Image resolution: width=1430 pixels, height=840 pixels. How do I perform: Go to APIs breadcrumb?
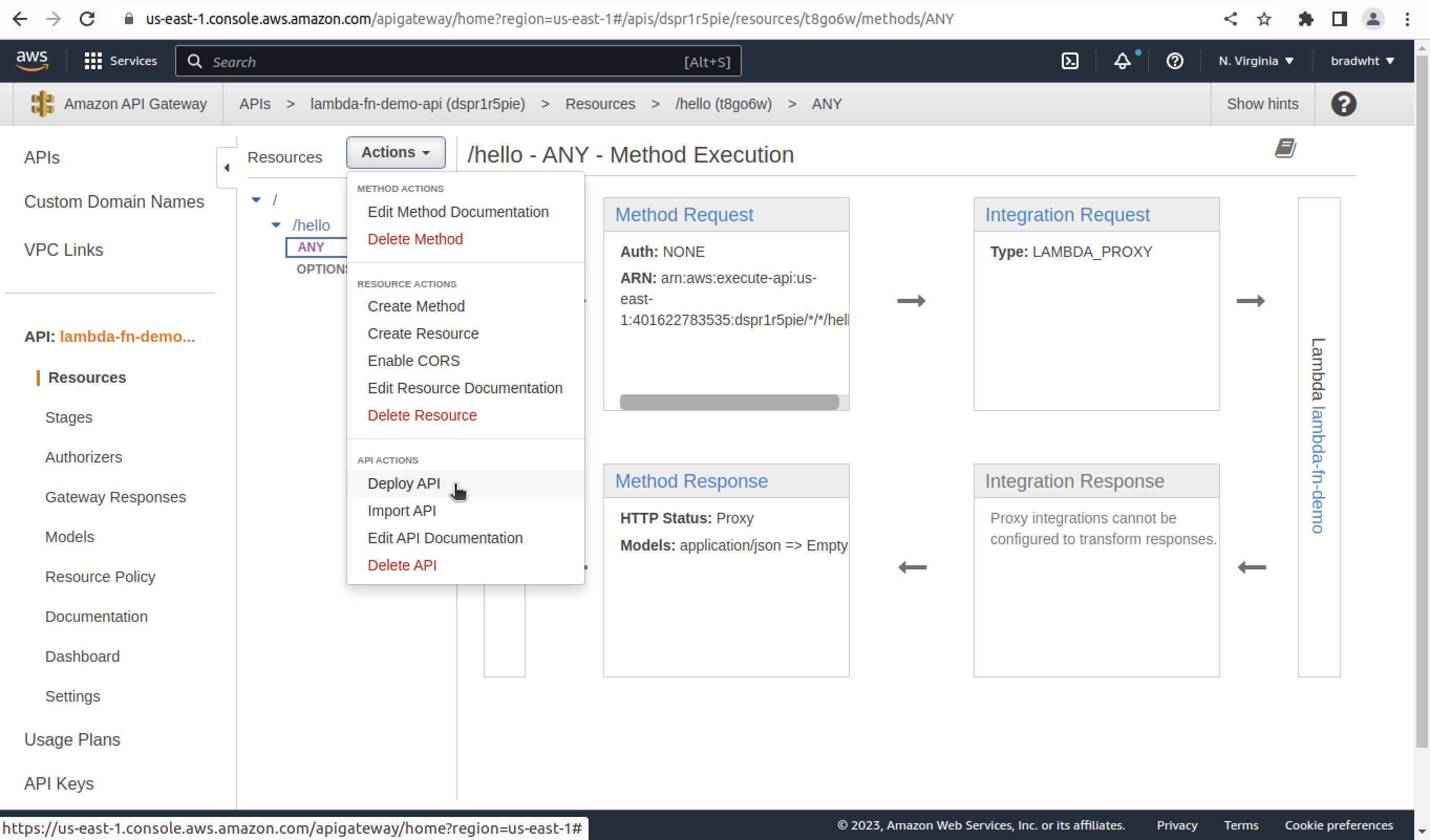coord(255,104)
